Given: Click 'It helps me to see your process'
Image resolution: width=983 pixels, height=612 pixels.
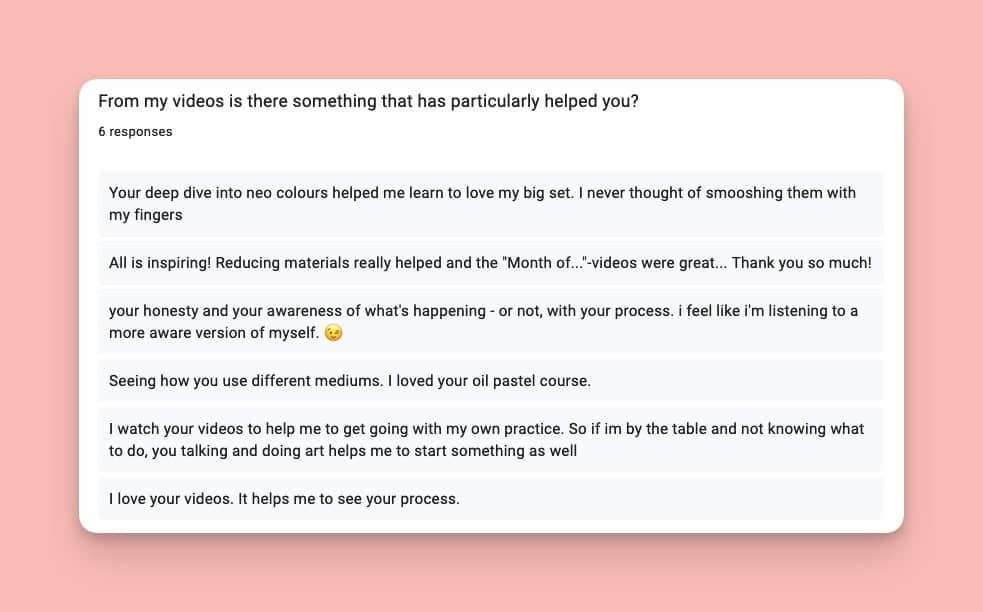Looking at the screenshot, I should [349, 499].
